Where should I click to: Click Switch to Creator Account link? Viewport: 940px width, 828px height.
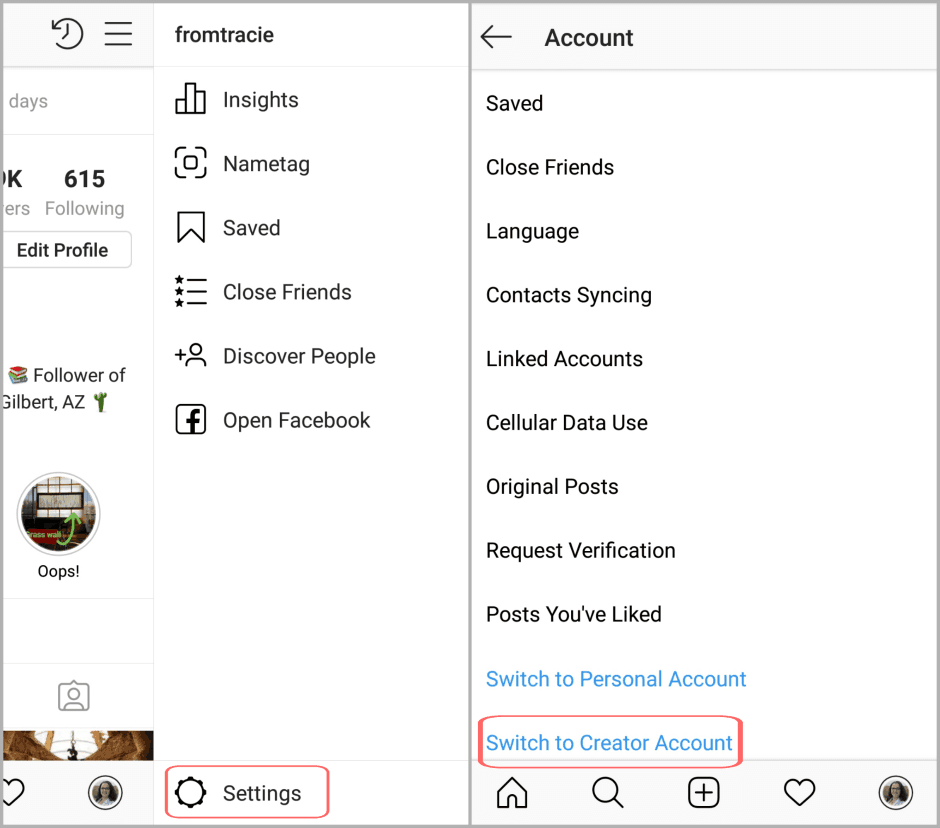click(609, 743)
